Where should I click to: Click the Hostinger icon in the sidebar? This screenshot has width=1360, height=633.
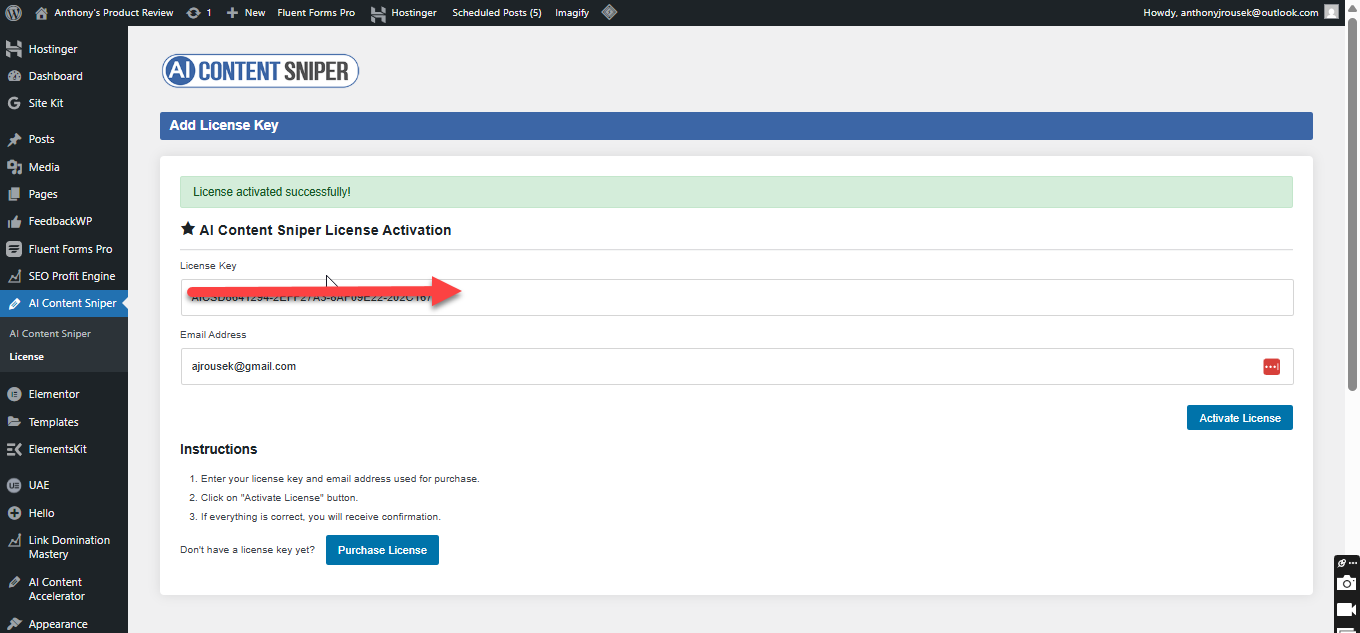tap(14, 49)
